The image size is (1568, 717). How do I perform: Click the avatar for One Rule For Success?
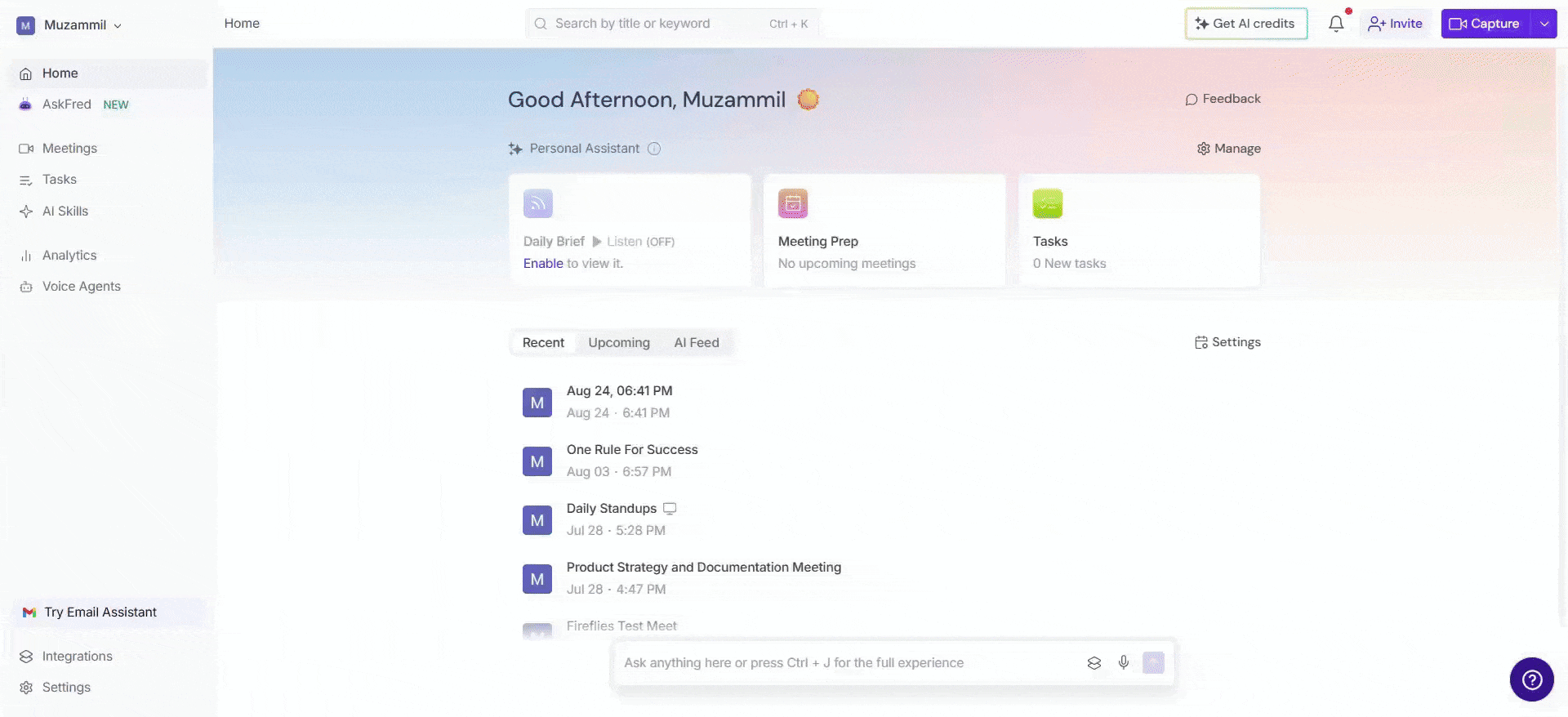(537, 461)
